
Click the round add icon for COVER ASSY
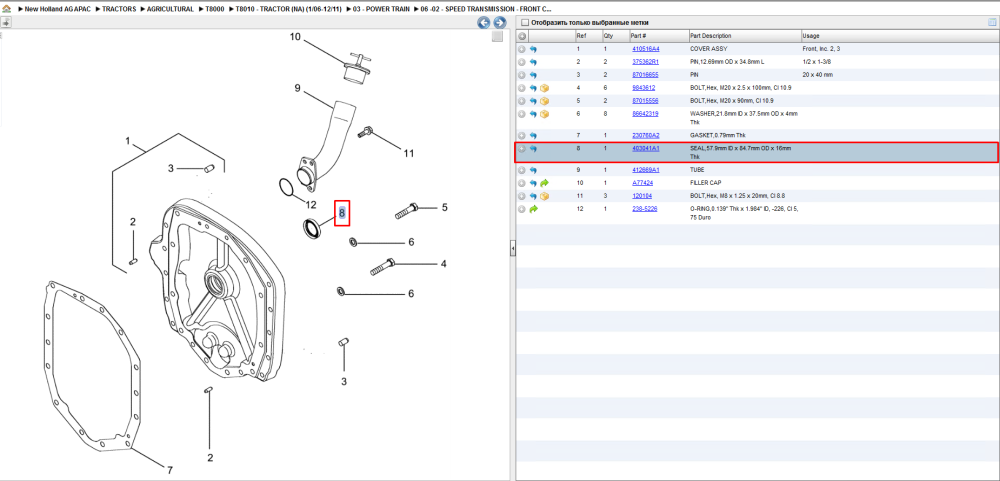(x=522, y=49)
